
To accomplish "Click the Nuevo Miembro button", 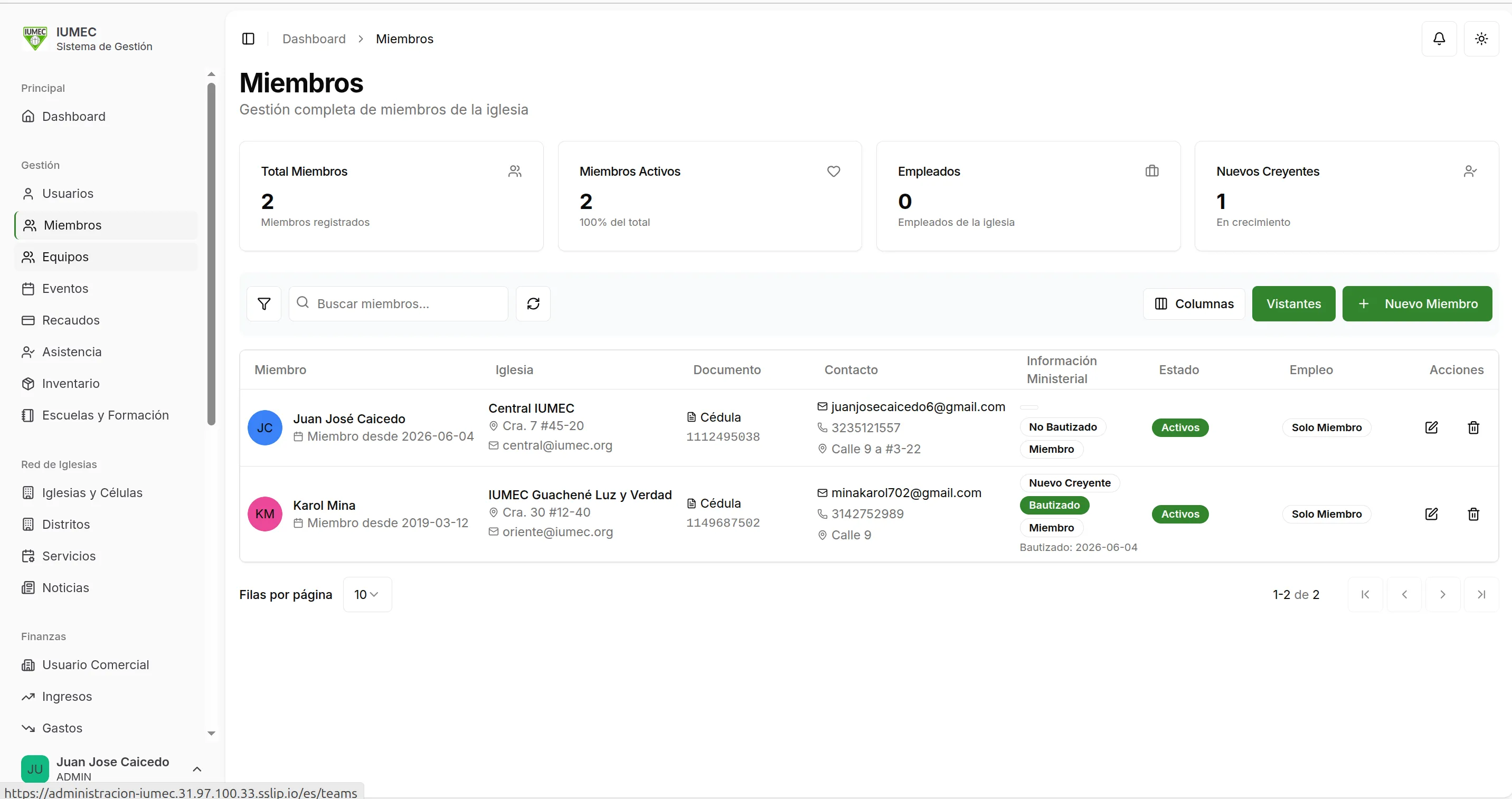I will [1417, 304].
